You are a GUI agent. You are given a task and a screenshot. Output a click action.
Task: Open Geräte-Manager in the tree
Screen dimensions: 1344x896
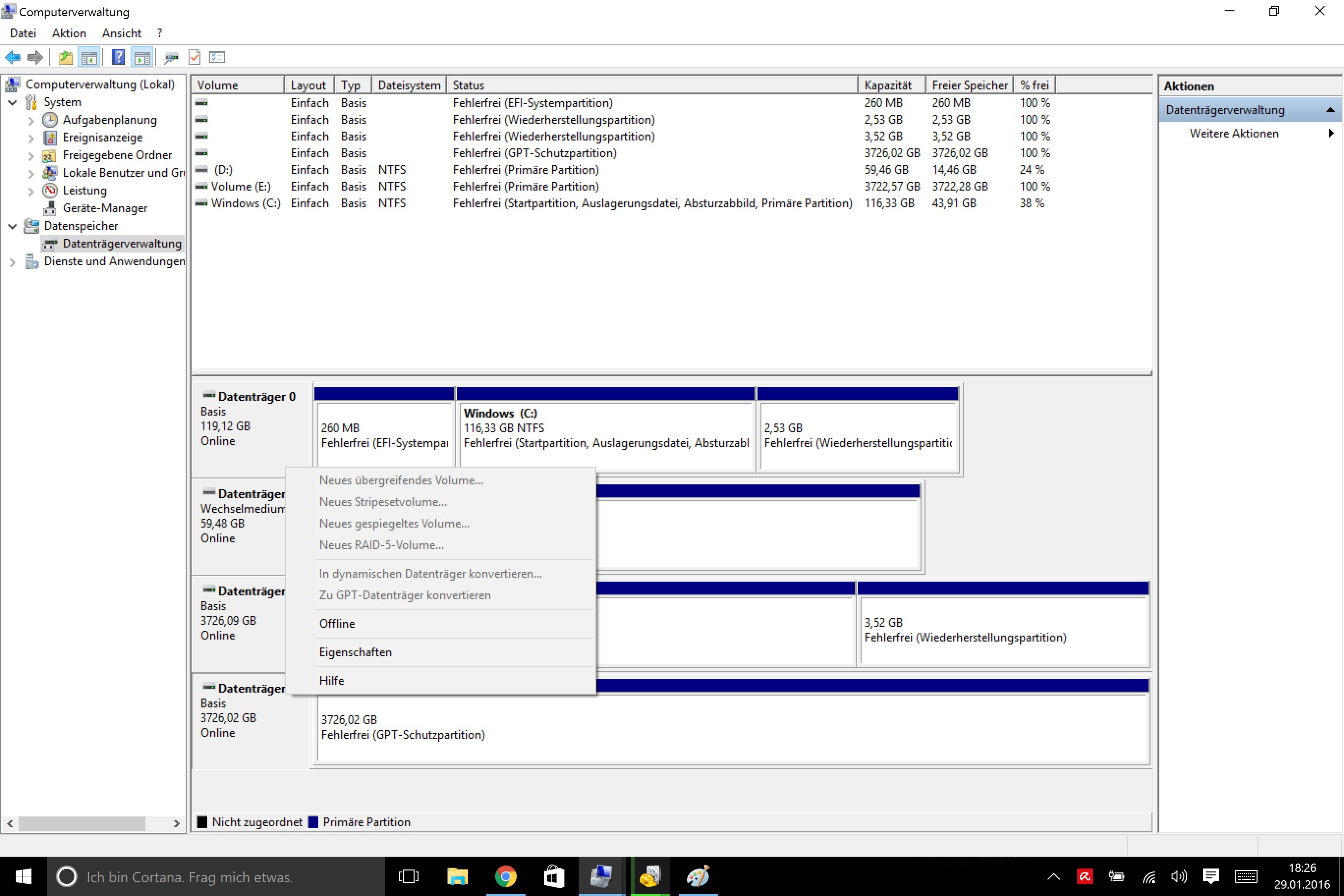click(x=105, y=208)
